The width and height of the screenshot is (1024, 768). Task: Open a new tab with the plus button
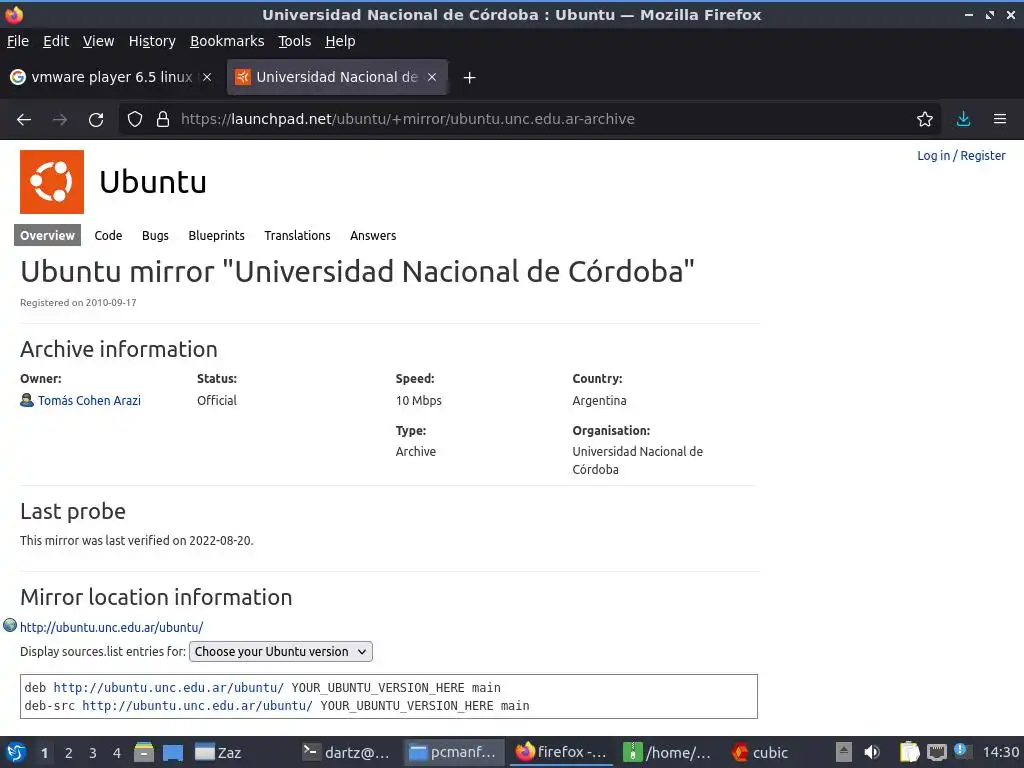[469, 78]
